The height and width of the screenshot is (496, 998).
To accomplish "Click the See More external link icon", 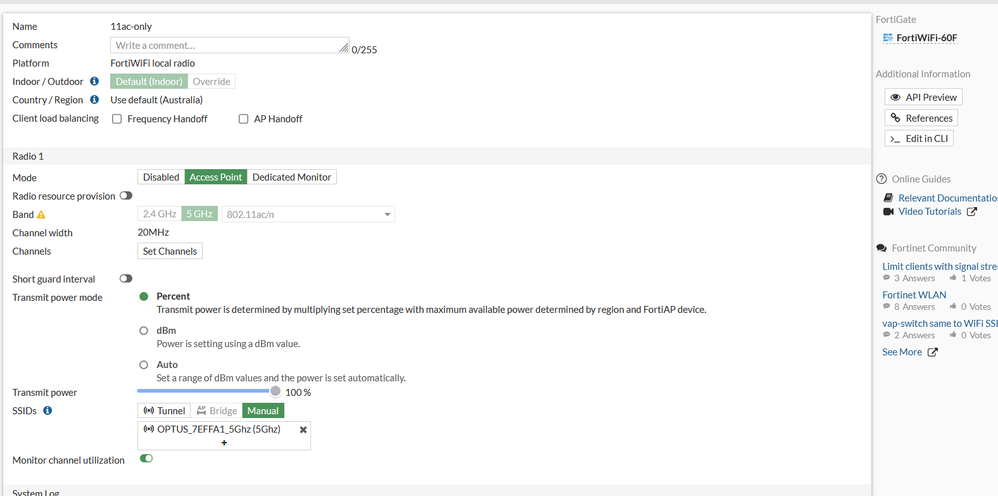I will coord(933,353).
